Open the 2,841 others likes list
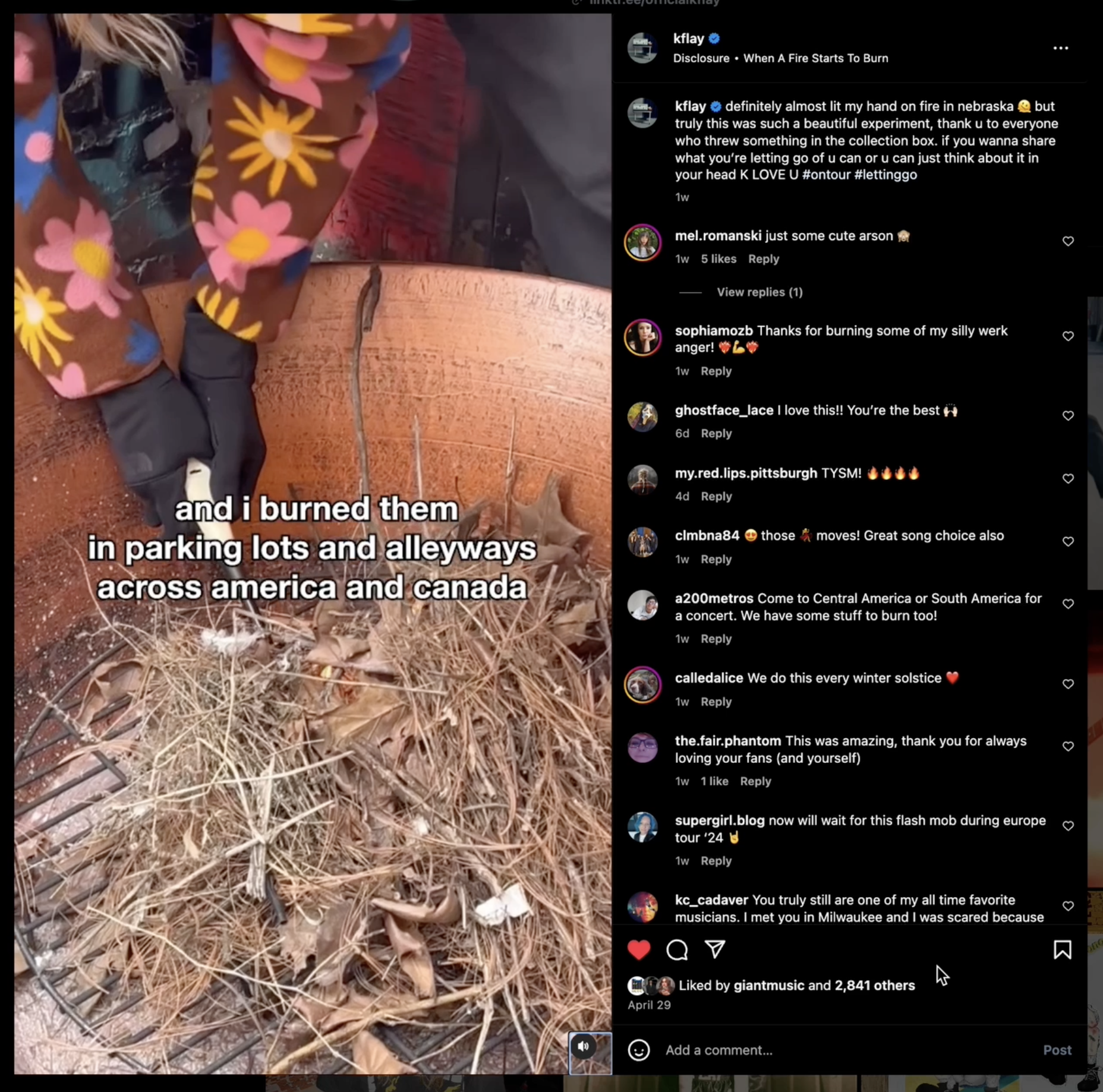This screenshot has height=1092, width=1103. point(875,985)
